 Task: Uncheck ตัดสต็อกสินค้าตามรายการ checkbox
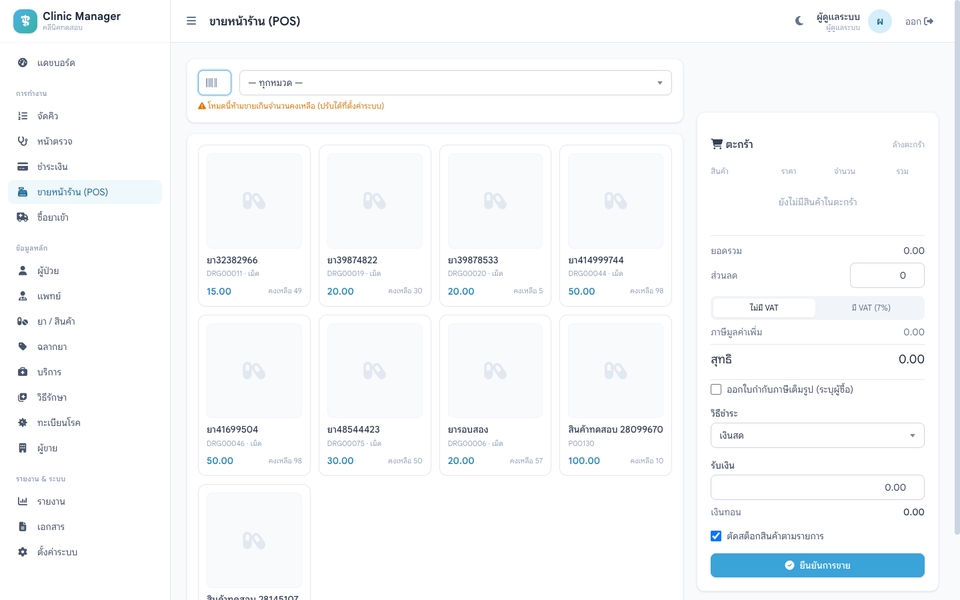(716, 536)
